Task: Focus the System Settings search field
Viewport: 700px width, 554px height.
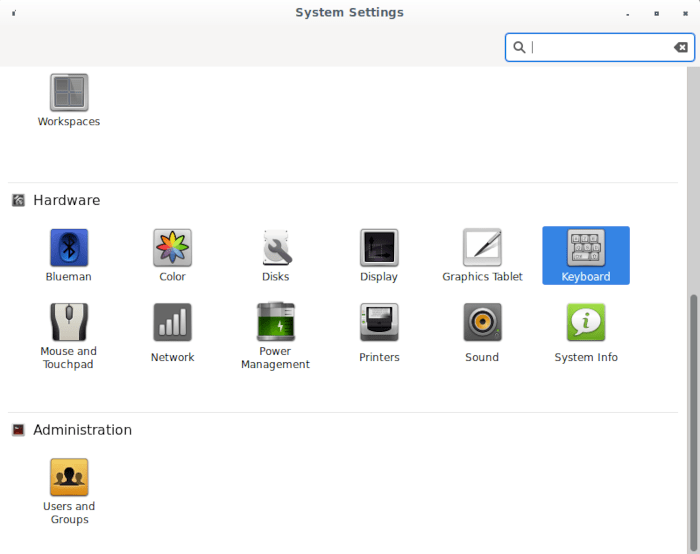Action: tap(600, 47)
